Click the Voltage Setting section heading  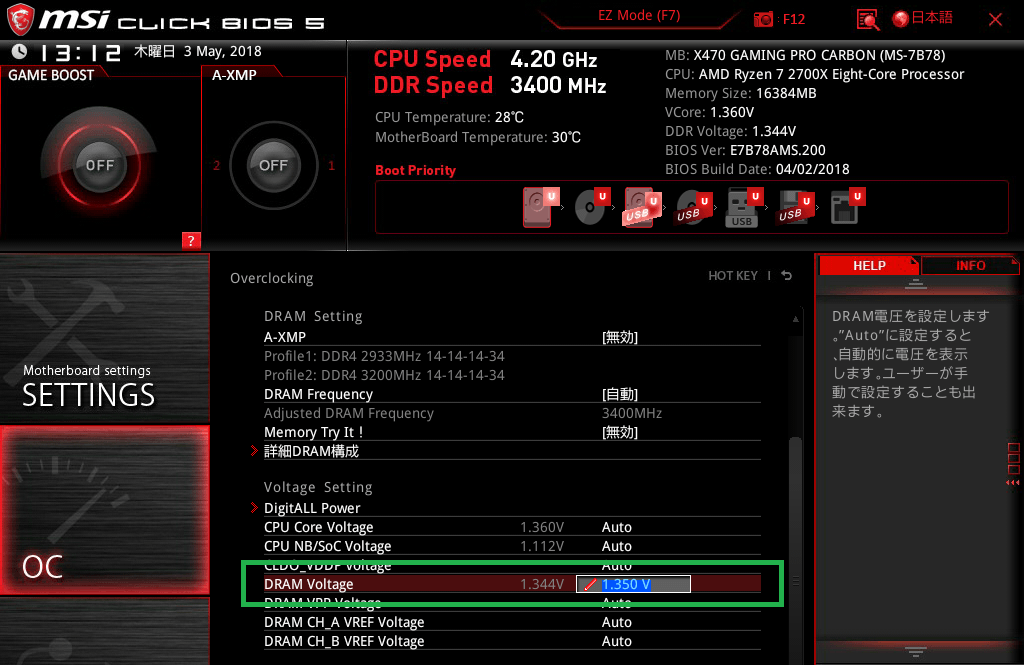coord(318,487)
